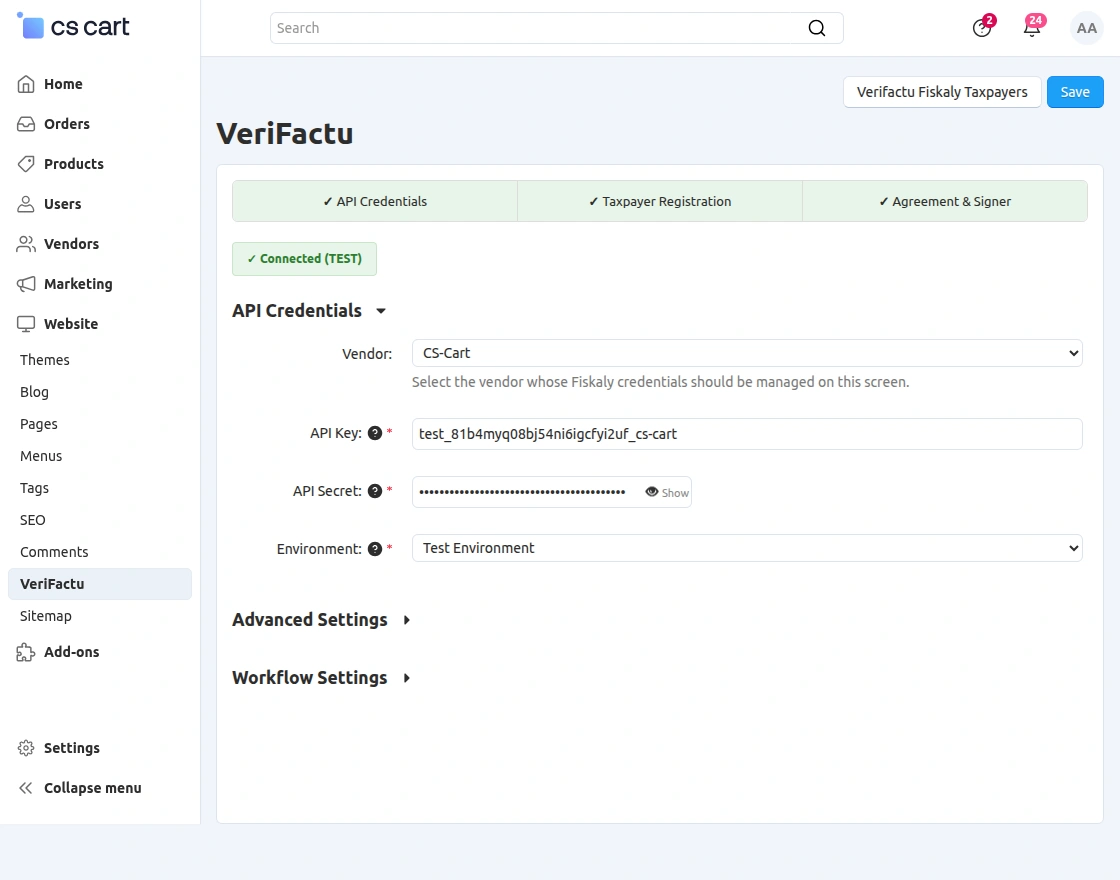Focus the Search input field

(539, 28)
